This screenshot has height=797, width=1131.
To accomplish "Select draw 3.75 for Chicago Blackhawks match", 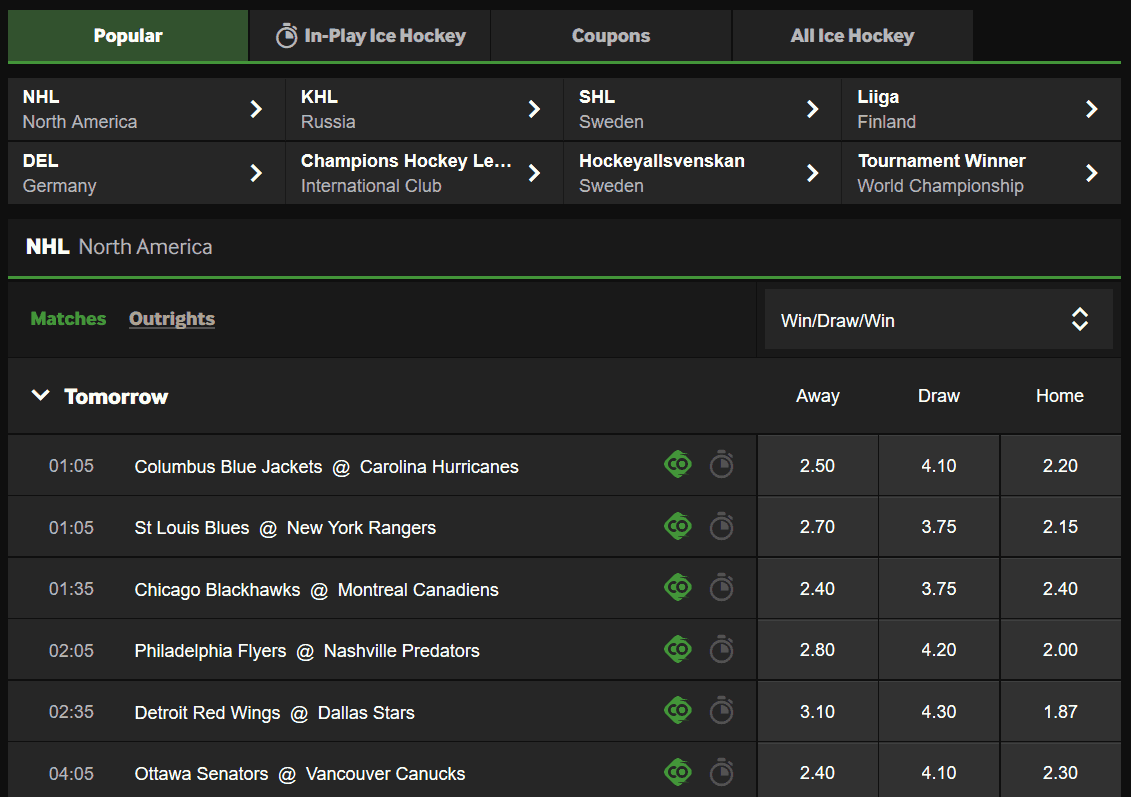I will click(x=938, y=589).
